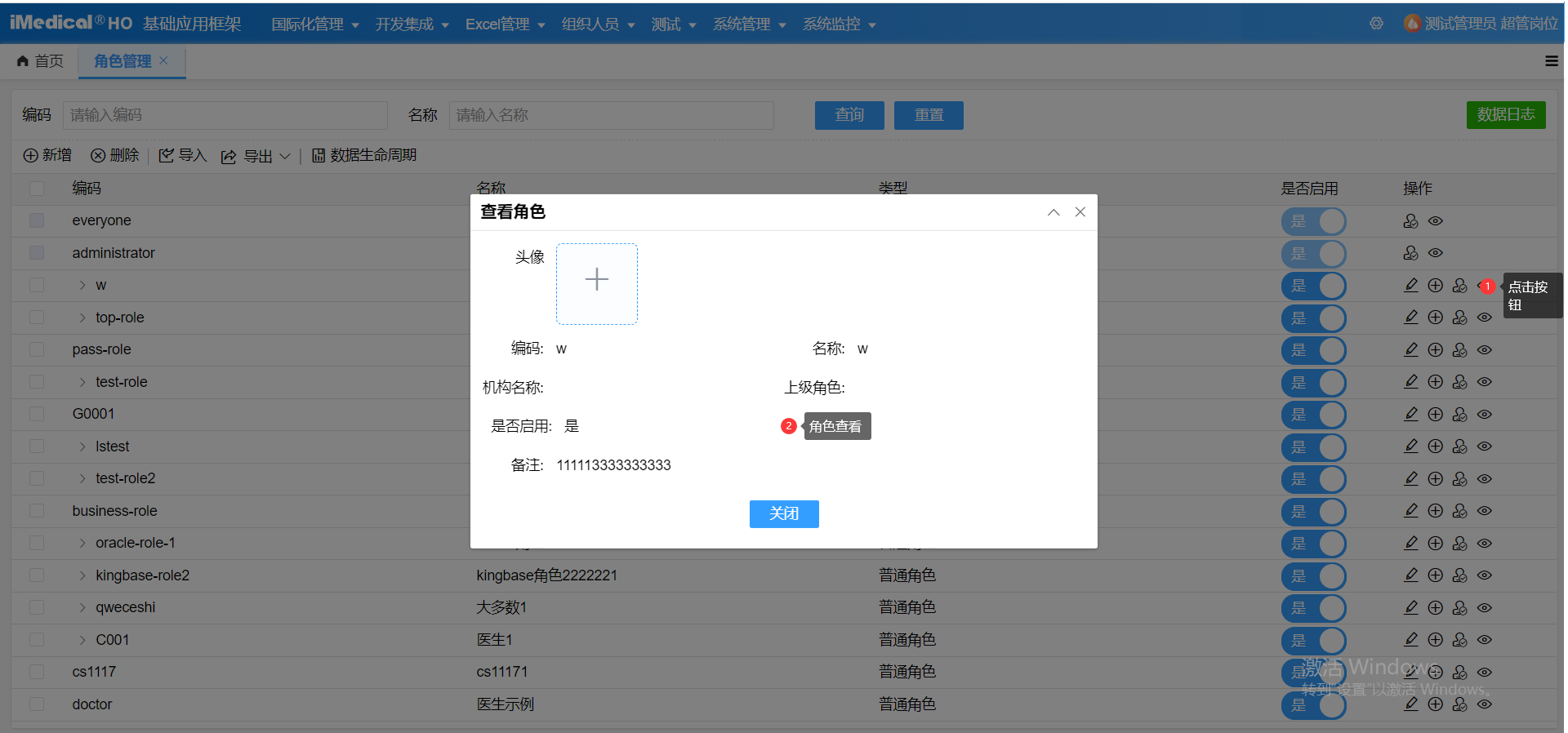This screenshot has height=733, width=1568.
Task: Collapse the 查看角色 dialog with up chevron
Action: (1053, 212)
